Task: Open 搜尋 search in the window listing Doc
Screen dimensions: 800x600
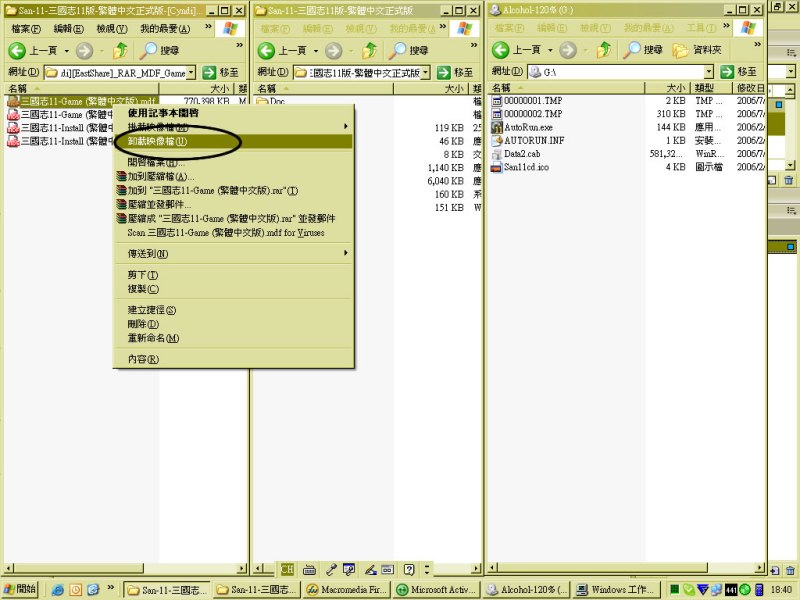Action: pos(409,50)
